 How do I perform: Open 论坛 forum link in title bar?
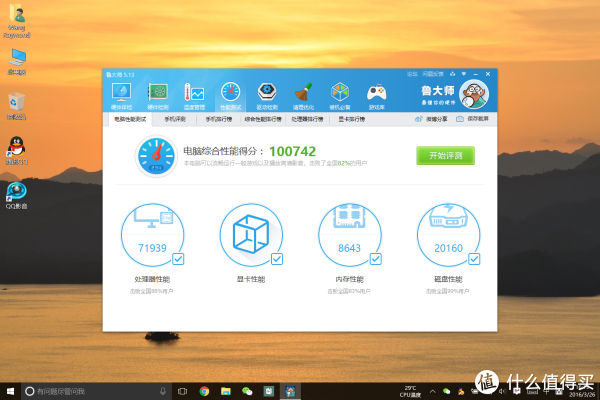[412, 74]
